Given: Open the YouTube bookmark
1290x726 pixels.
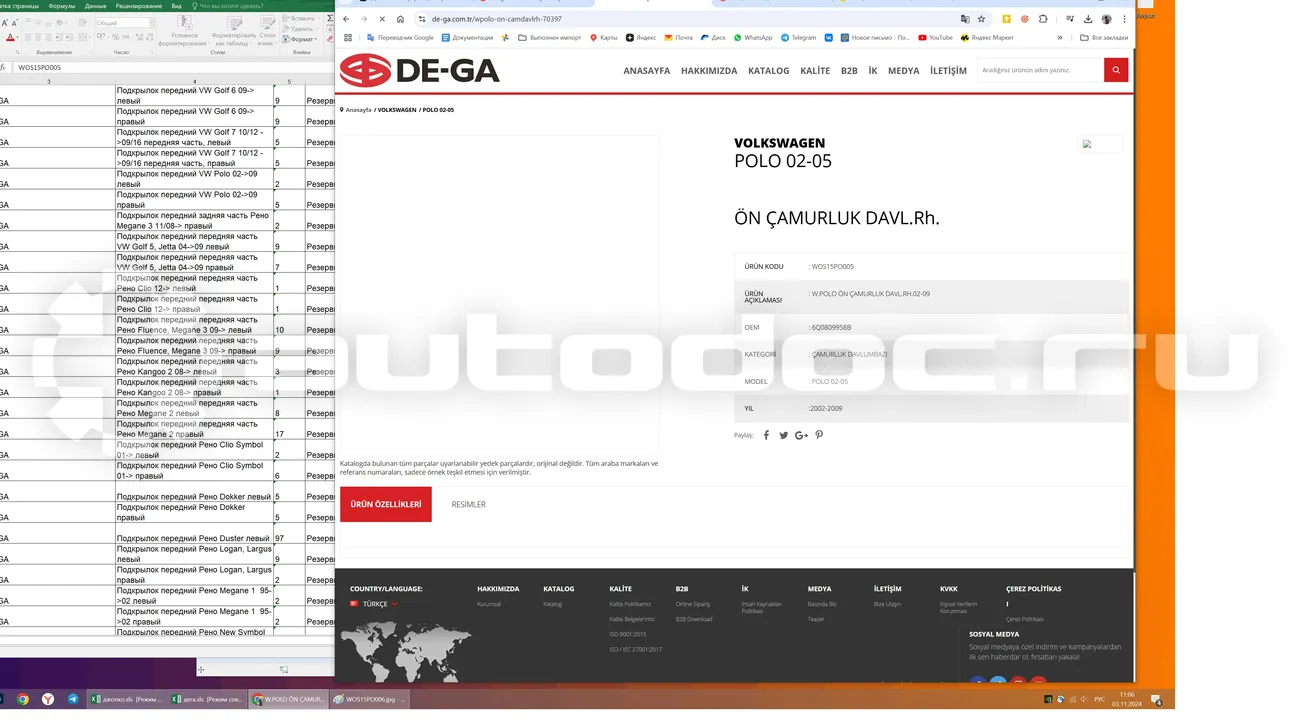Looking at the screenshot, I should (x=935, y=38).
